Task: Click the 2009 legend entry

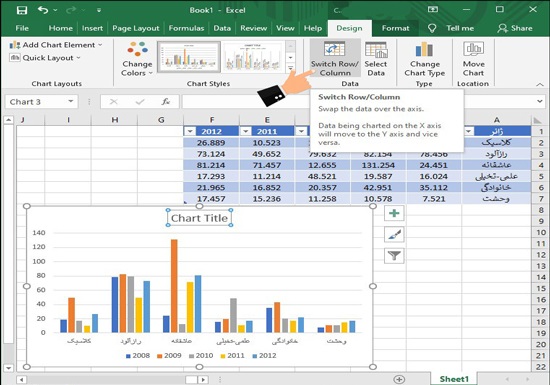Action: click(169, 356)
